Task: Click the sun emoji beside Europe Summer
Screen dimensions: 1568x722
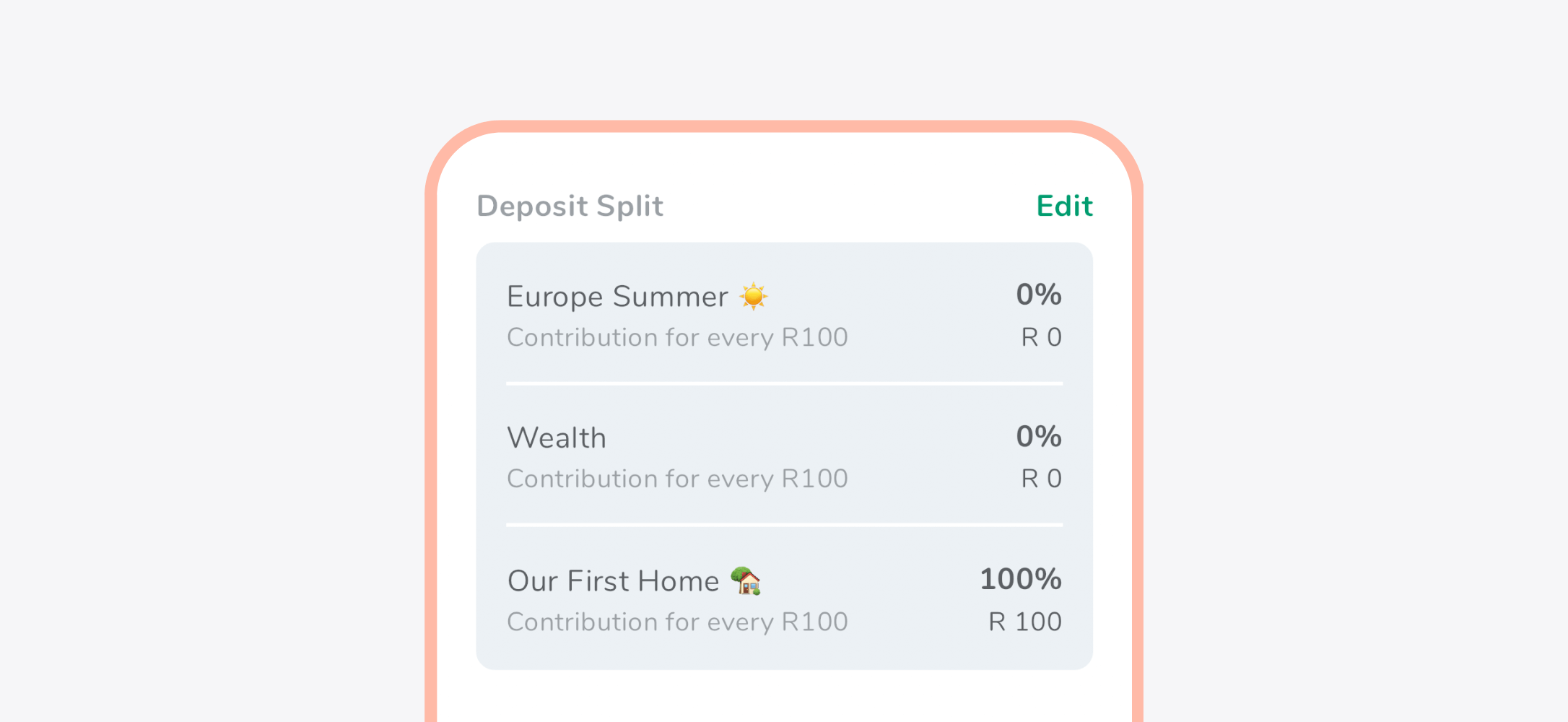Action: 753,295
